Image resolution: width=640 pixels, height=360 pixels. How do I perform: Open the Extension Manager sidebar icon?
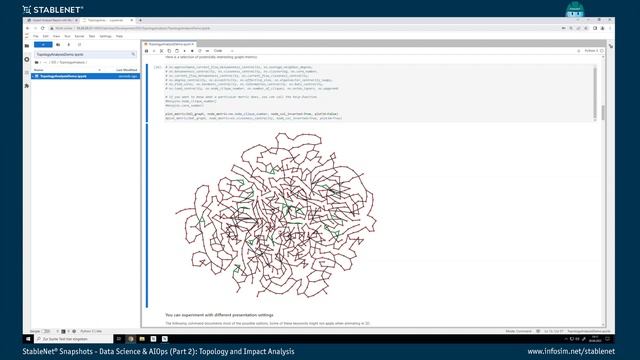pos(27,86)
